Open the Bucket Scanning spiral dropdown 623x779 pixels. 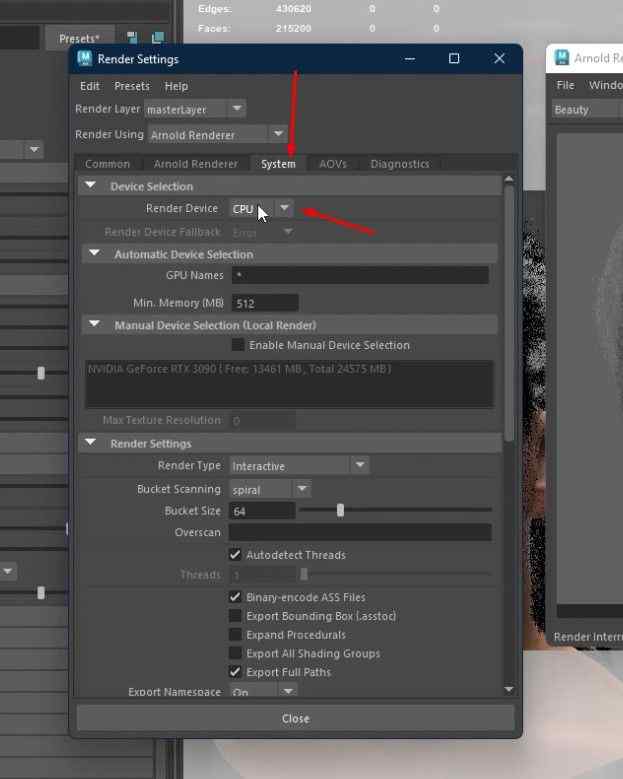[x=270, y=489]
